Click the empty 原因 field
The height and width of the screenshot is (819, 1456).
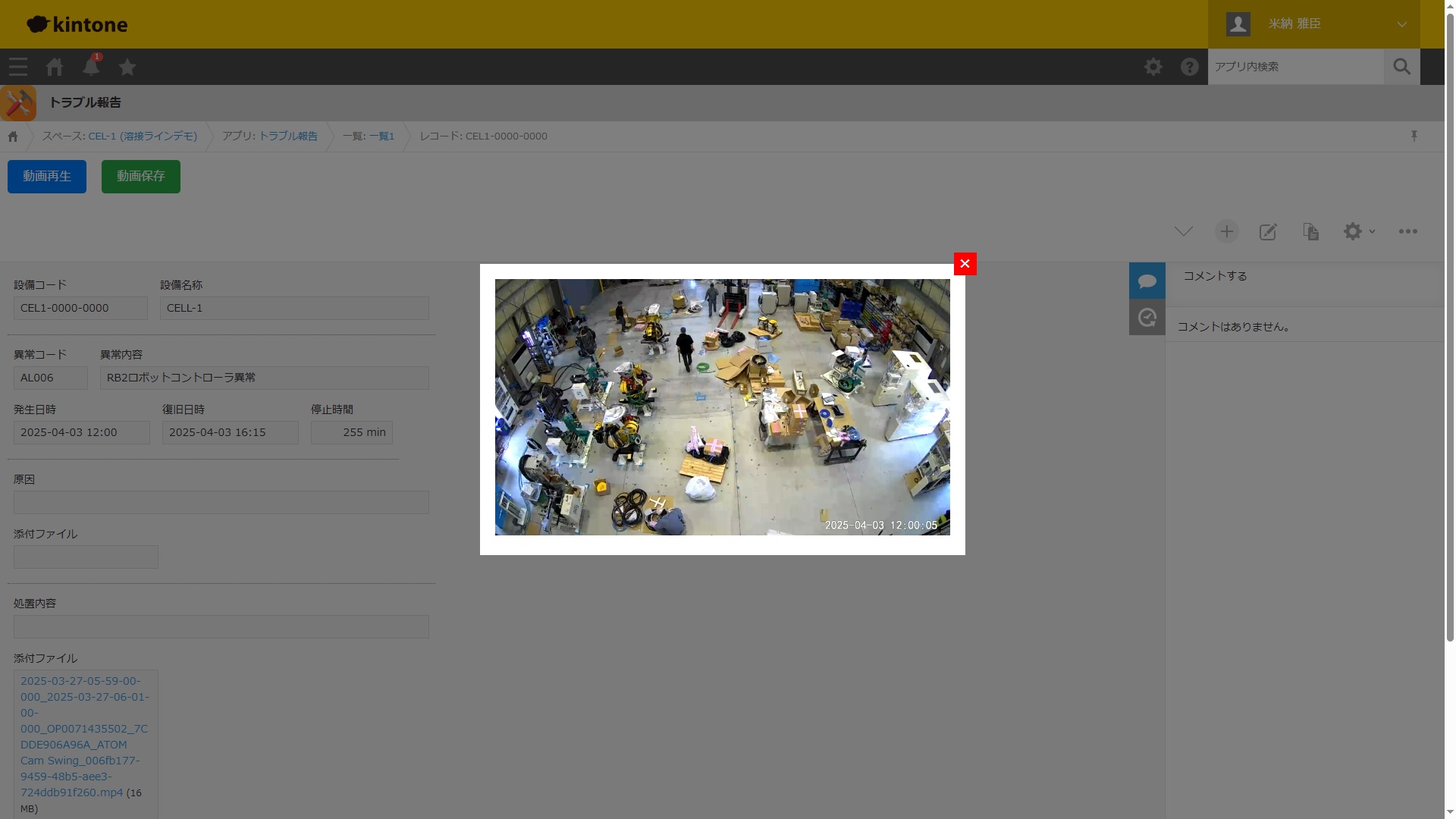pyautogui.click(x=221, y=503)
